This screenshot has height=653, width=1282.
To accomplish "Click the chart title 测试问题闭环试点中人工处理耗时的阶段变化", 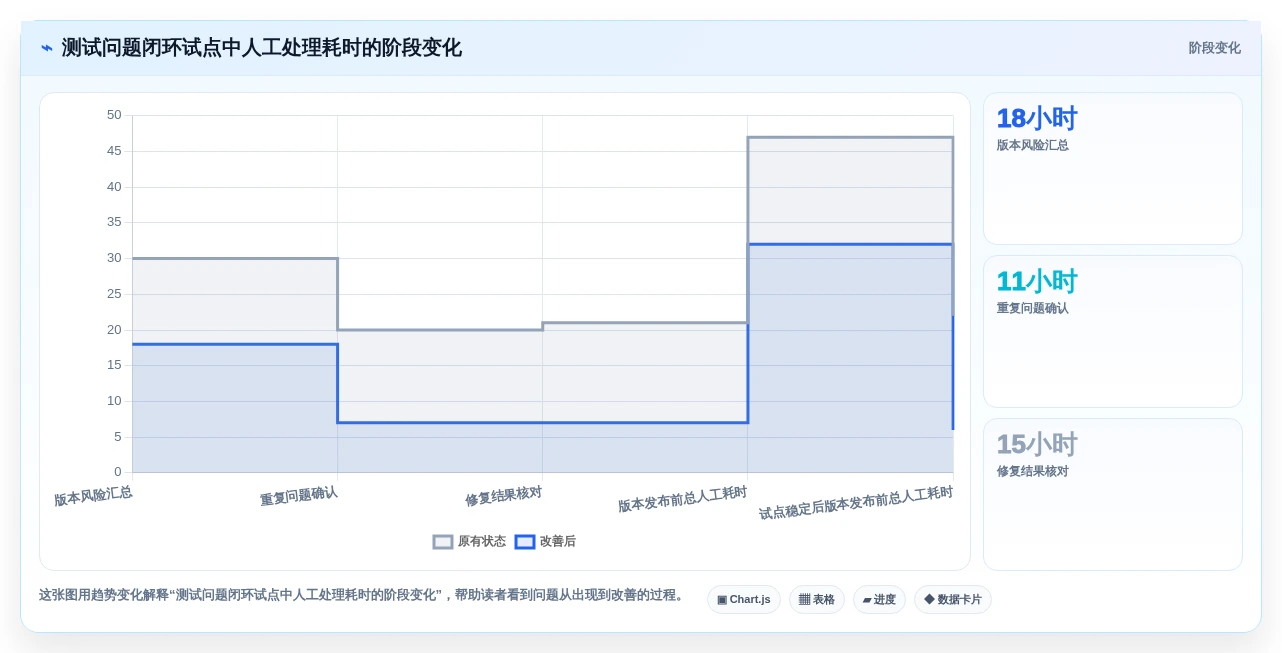I will [x=262, y=48].
